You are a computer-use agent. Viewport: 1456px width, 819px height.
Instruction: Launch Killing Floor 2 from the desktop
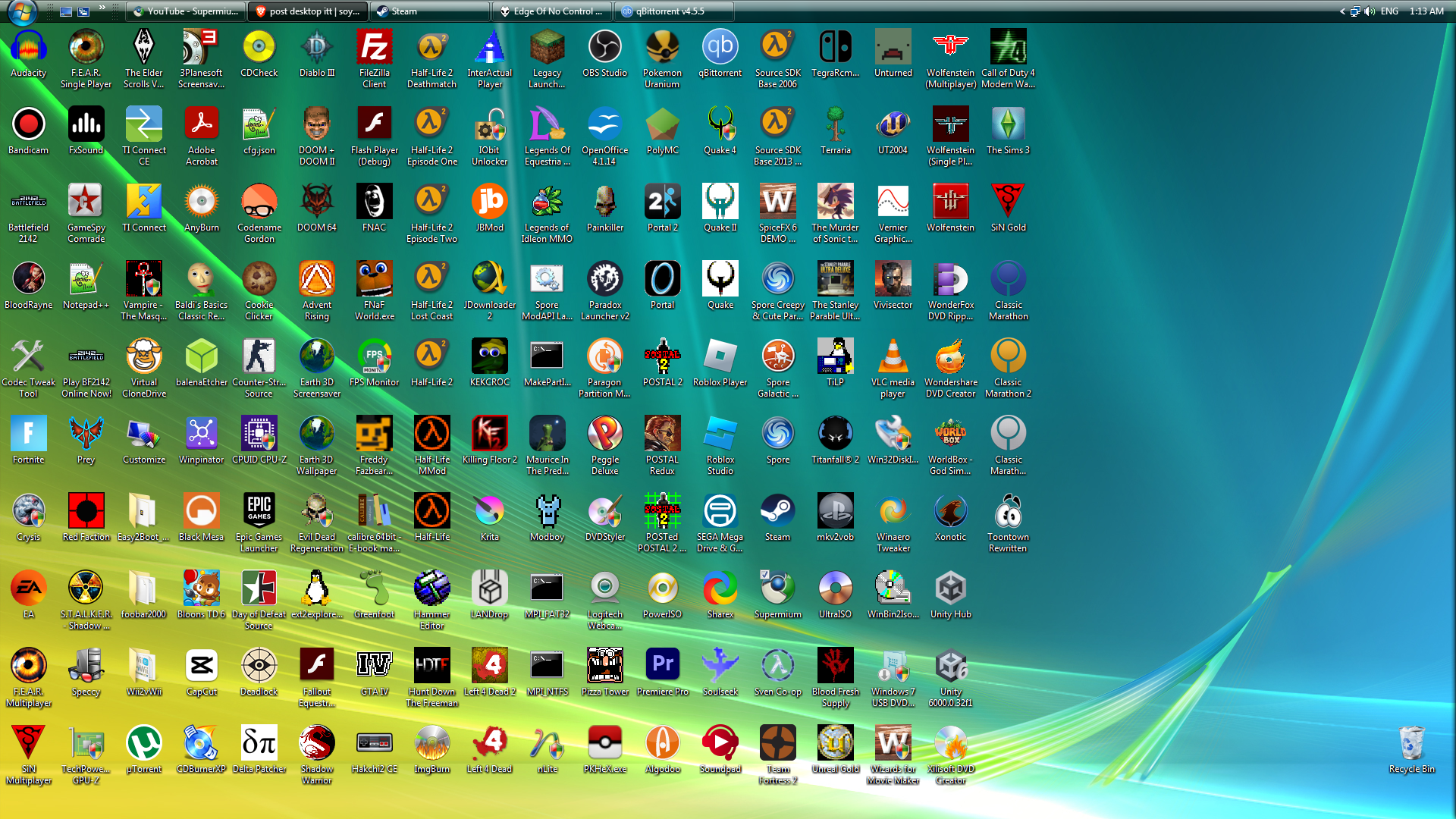(490, 441)
